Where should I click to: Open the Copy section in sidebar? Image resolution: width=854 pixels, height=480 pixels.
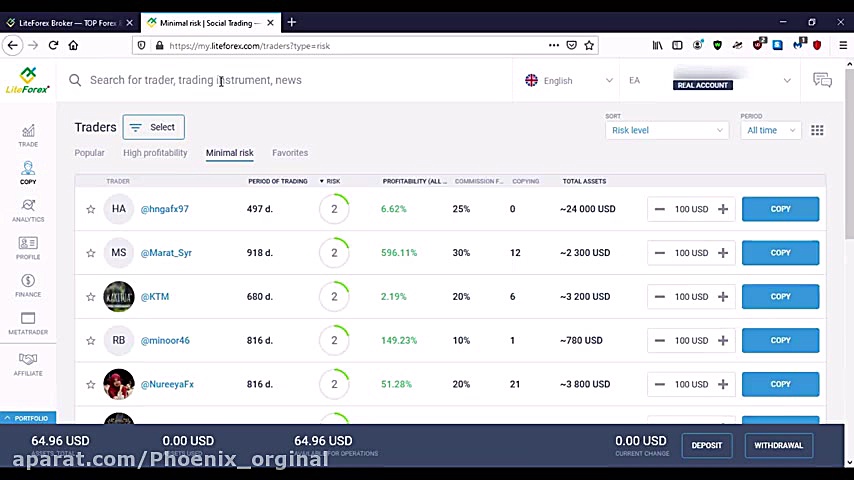[x=28, y=173]
